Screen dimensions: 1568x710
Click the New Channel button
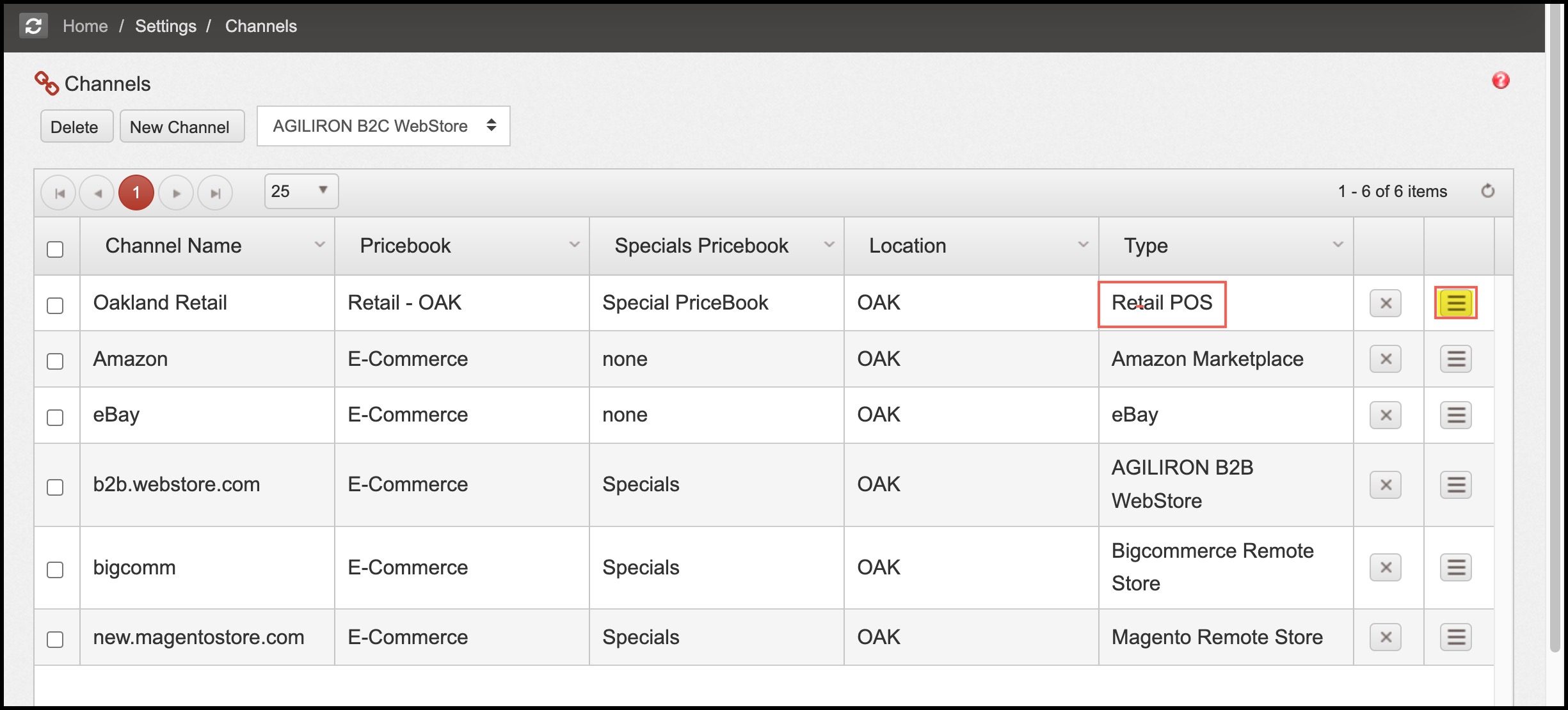[x=182, y=127]
